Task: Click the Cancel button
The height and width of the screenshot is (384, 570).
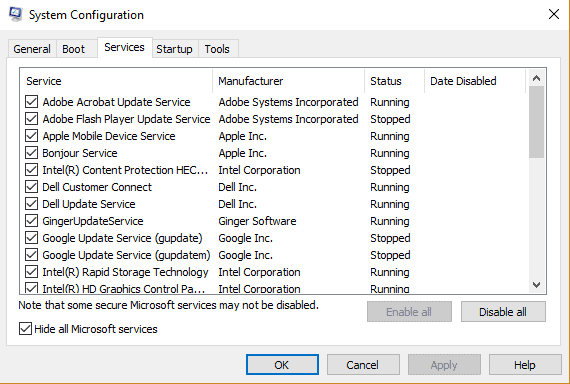Action: tap(363, 365)
